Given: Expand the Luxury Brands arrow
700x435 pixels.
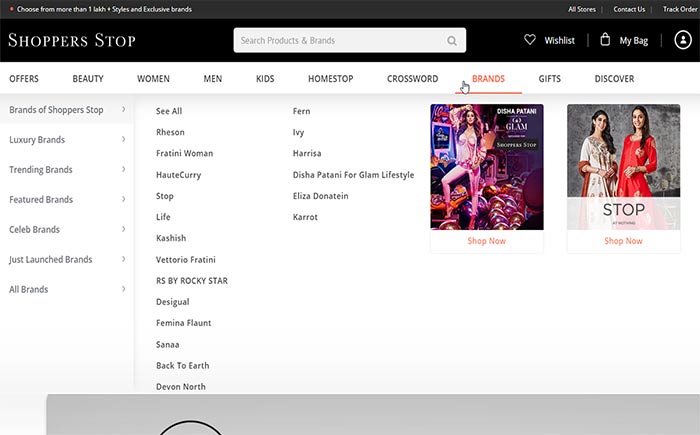Looking at the screenshot, I should (123, 140).
